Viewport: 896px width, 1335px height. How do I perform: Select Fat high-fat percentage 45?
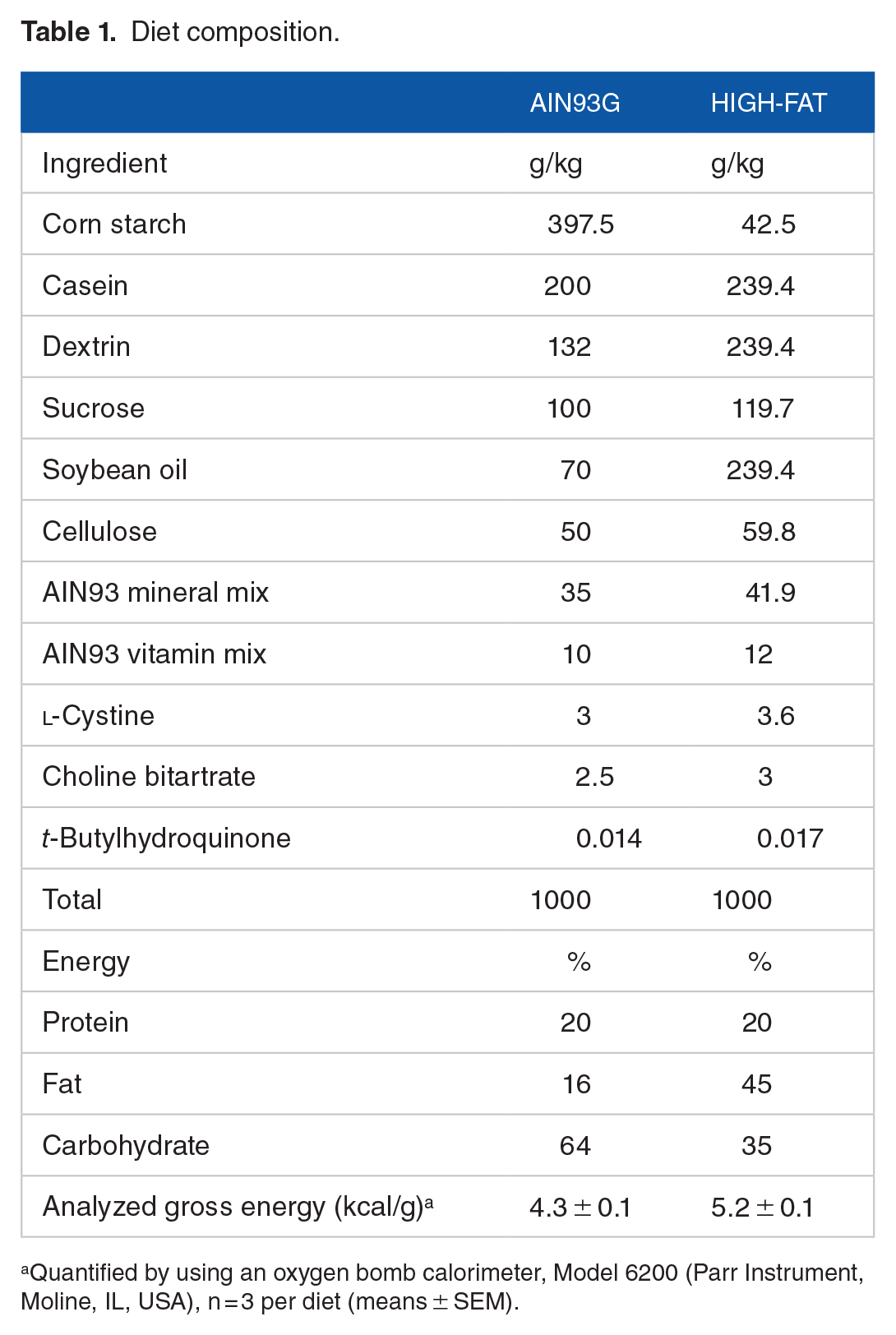(757, 1084)
